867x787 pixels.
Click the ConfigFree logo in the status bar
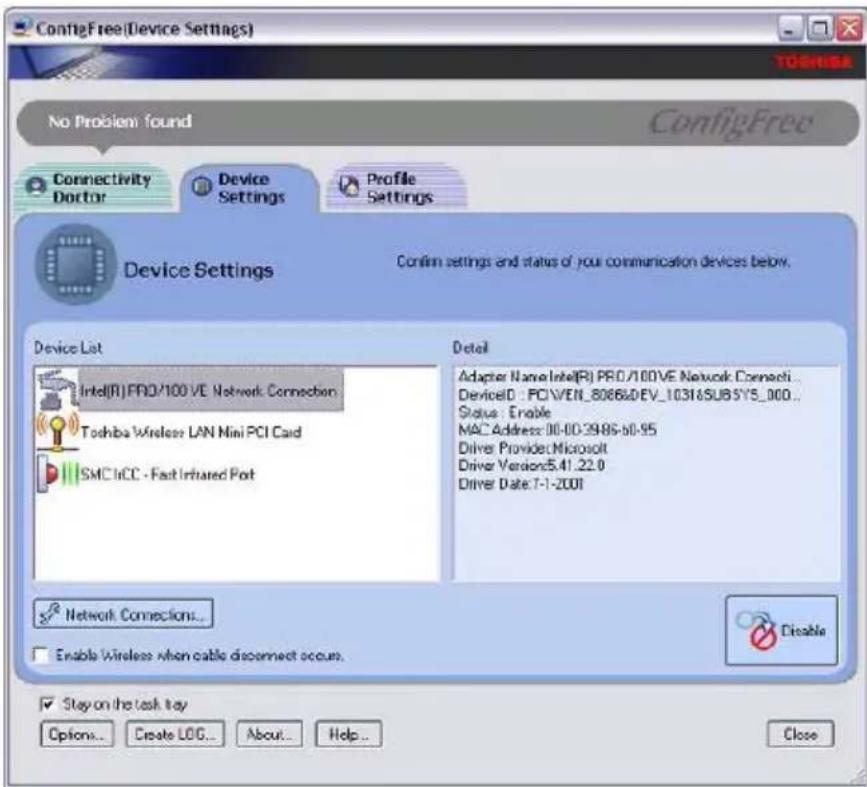(731, 122)
